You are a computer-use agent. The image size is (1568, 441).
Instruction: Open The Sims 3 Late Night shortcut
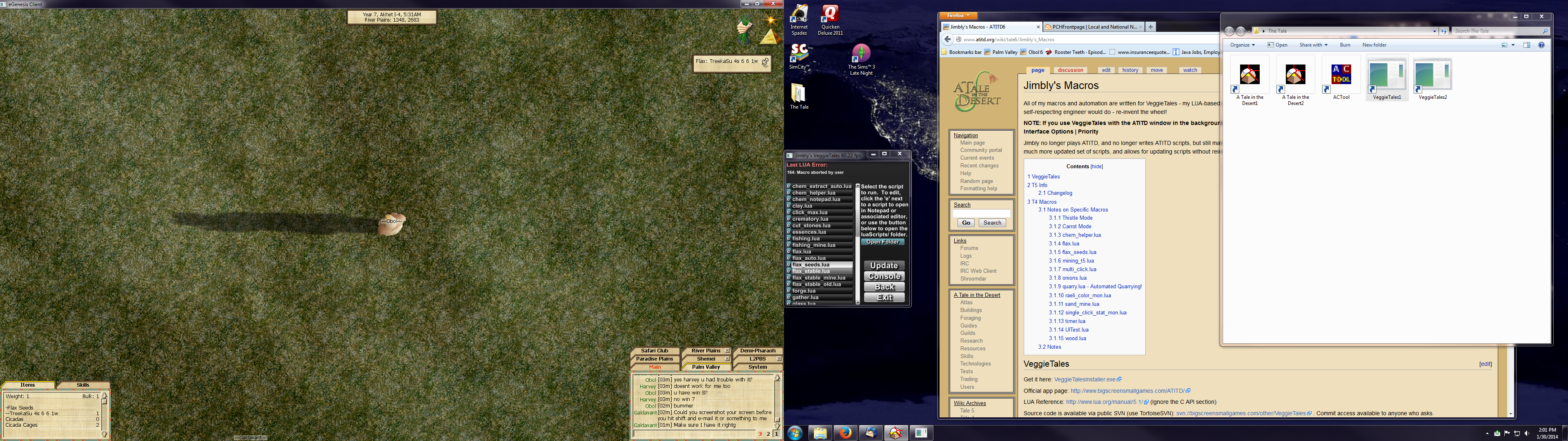click(861, 60)
